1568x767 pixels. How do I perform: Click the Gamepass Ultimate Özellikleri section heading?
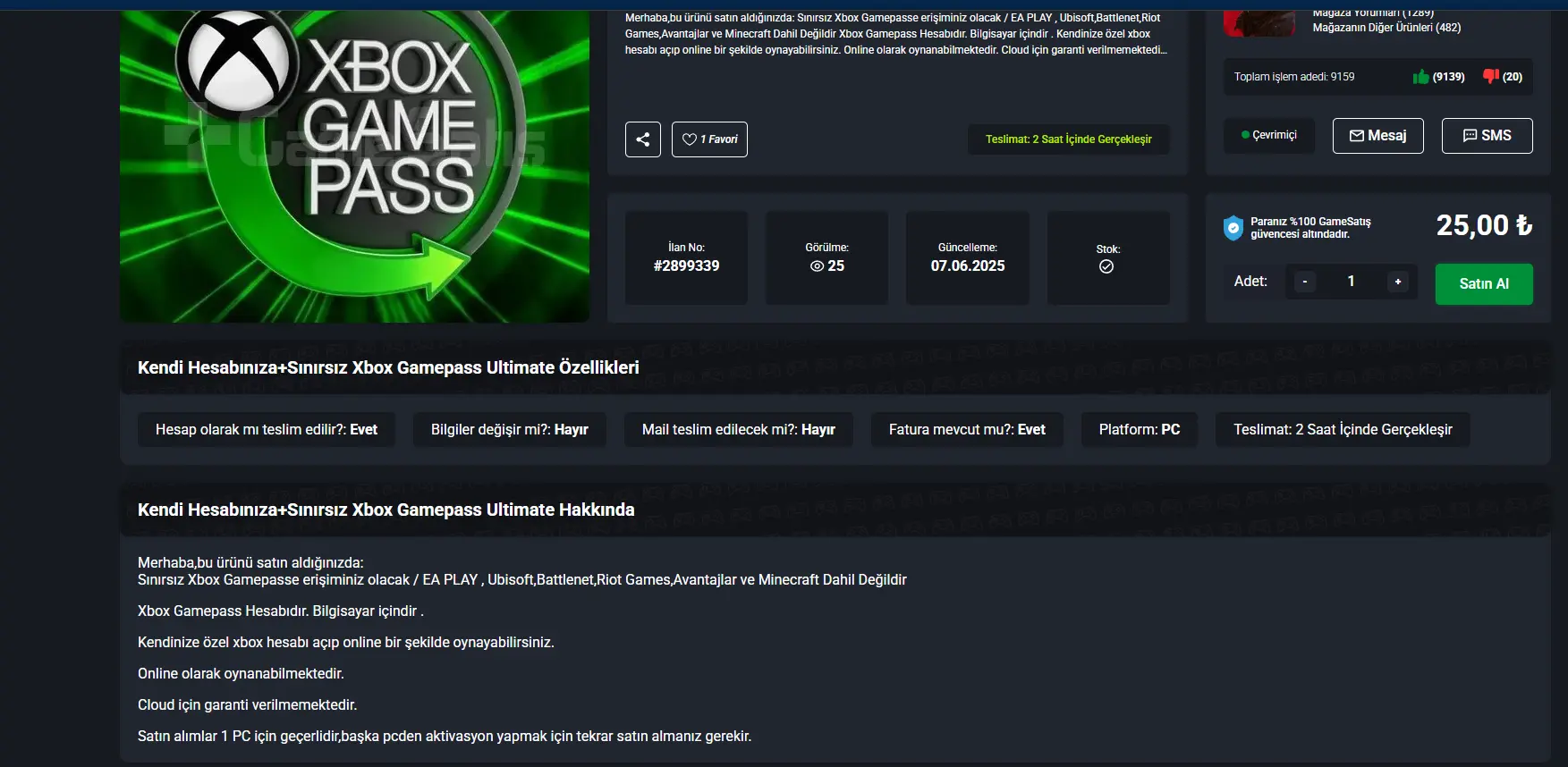point(388,367)
